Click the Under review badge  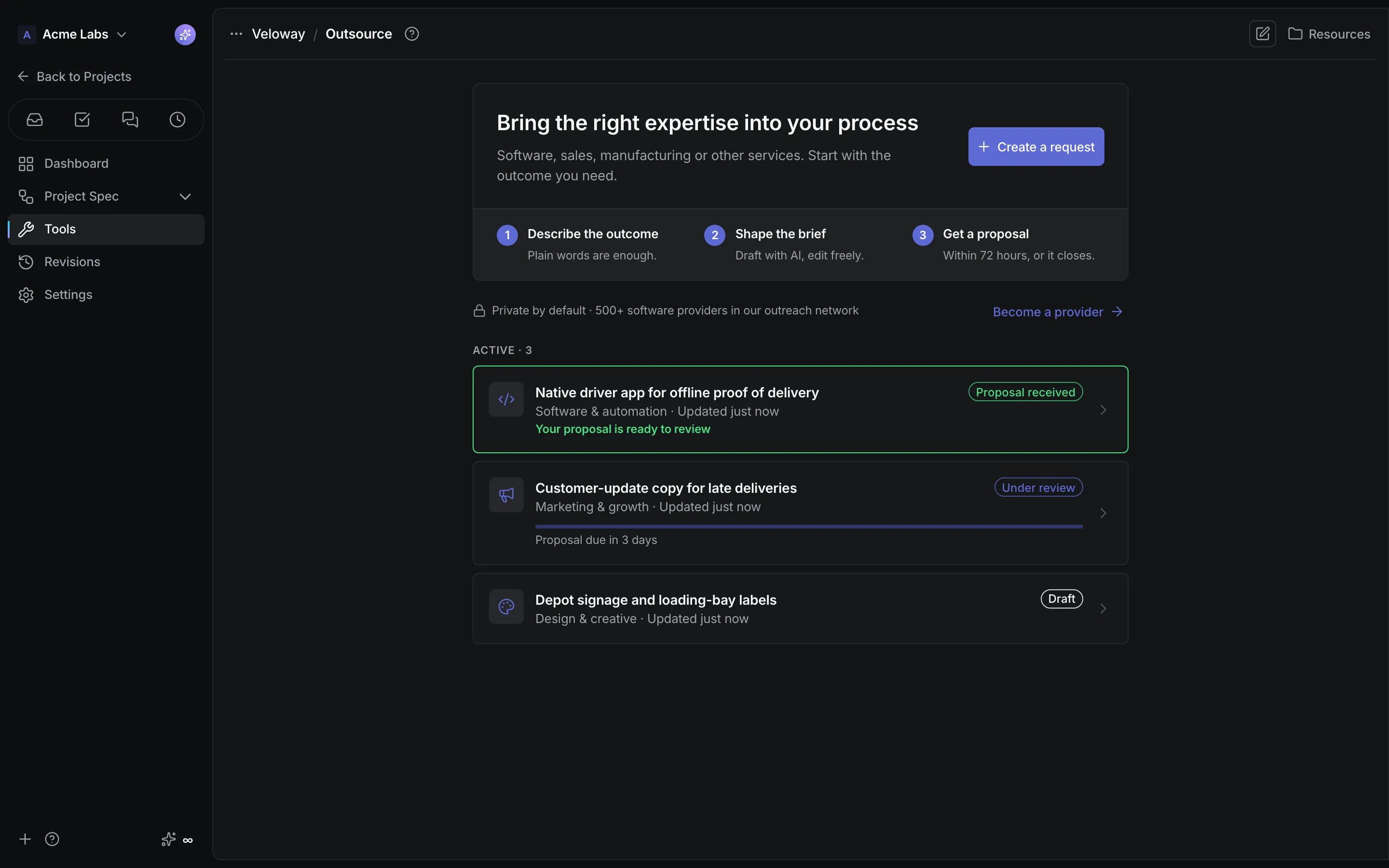tap(1038, 488)
